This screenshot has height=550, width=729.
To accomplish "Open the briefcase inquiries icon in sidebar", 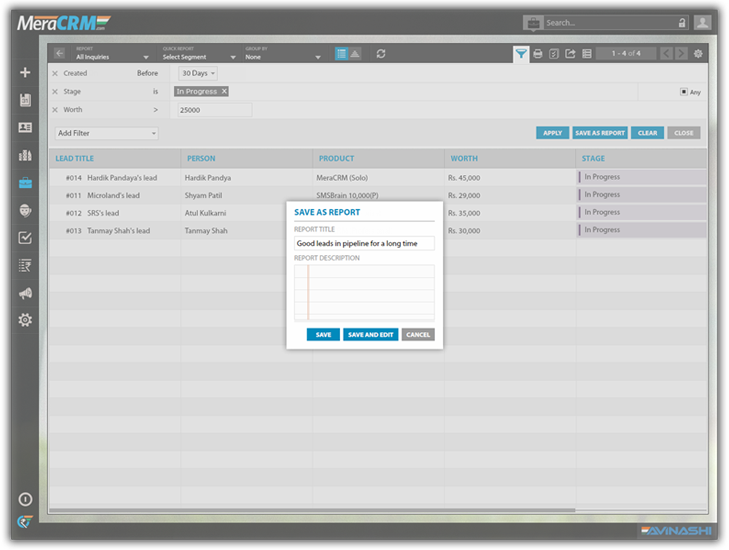I will click(x=25, y=183).
